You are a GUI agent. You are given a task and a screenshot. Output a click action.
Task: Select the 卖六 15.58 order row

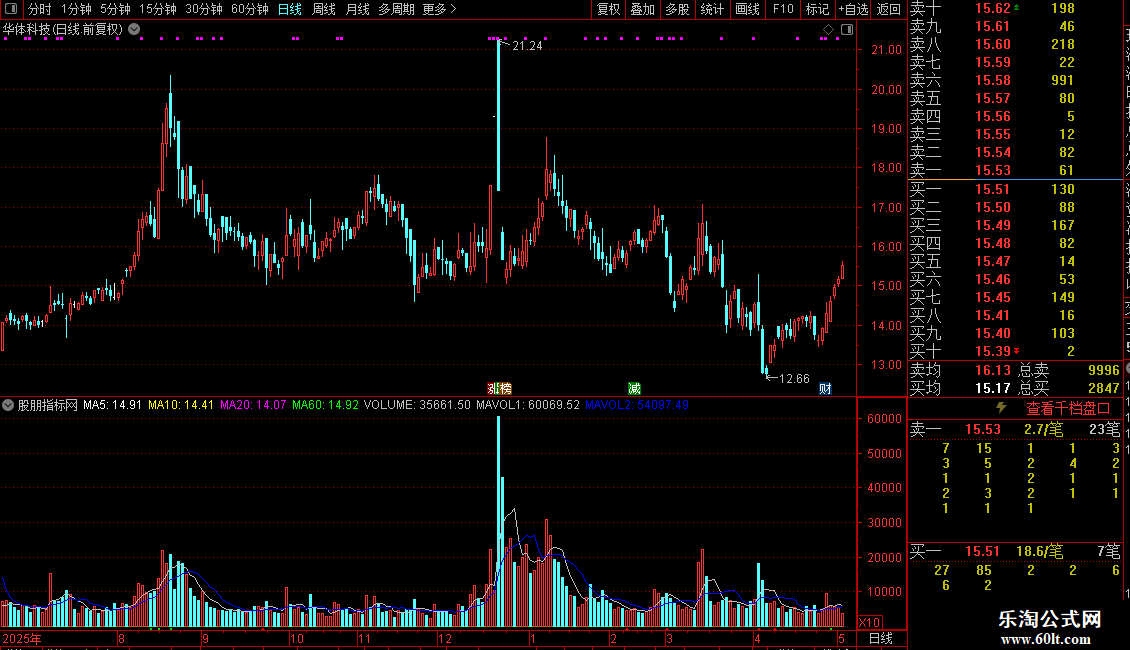click(x=1015, y=80)
